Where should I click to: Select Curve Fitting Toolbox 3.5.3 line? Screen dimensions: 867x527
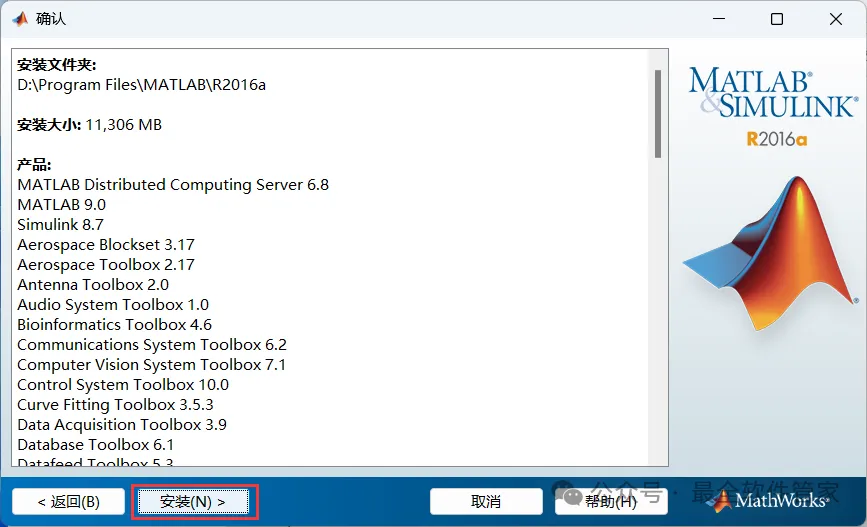point(115,405)
